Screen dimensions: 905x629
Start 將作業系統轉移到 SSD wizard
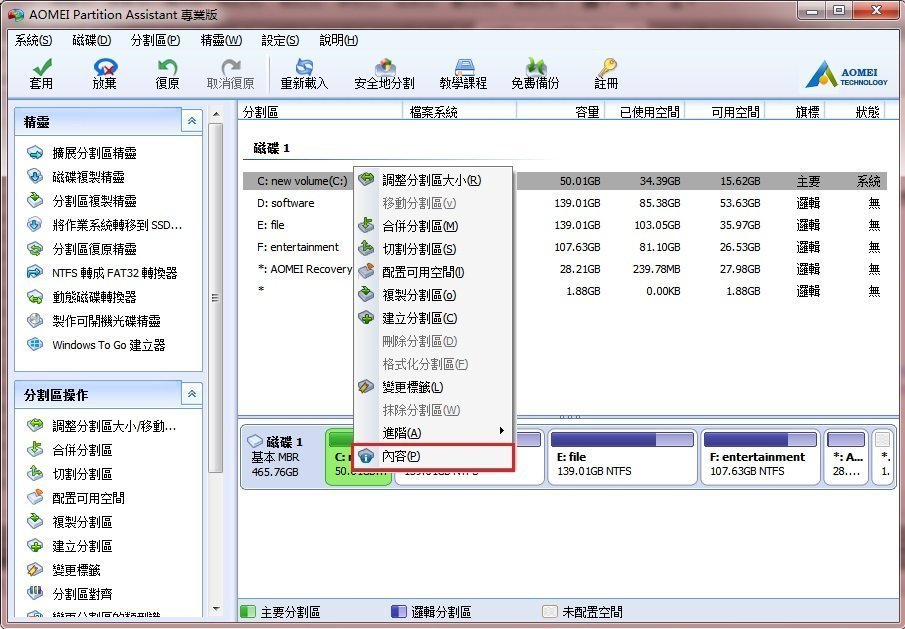pyautogui.click(x=104, y=225)
